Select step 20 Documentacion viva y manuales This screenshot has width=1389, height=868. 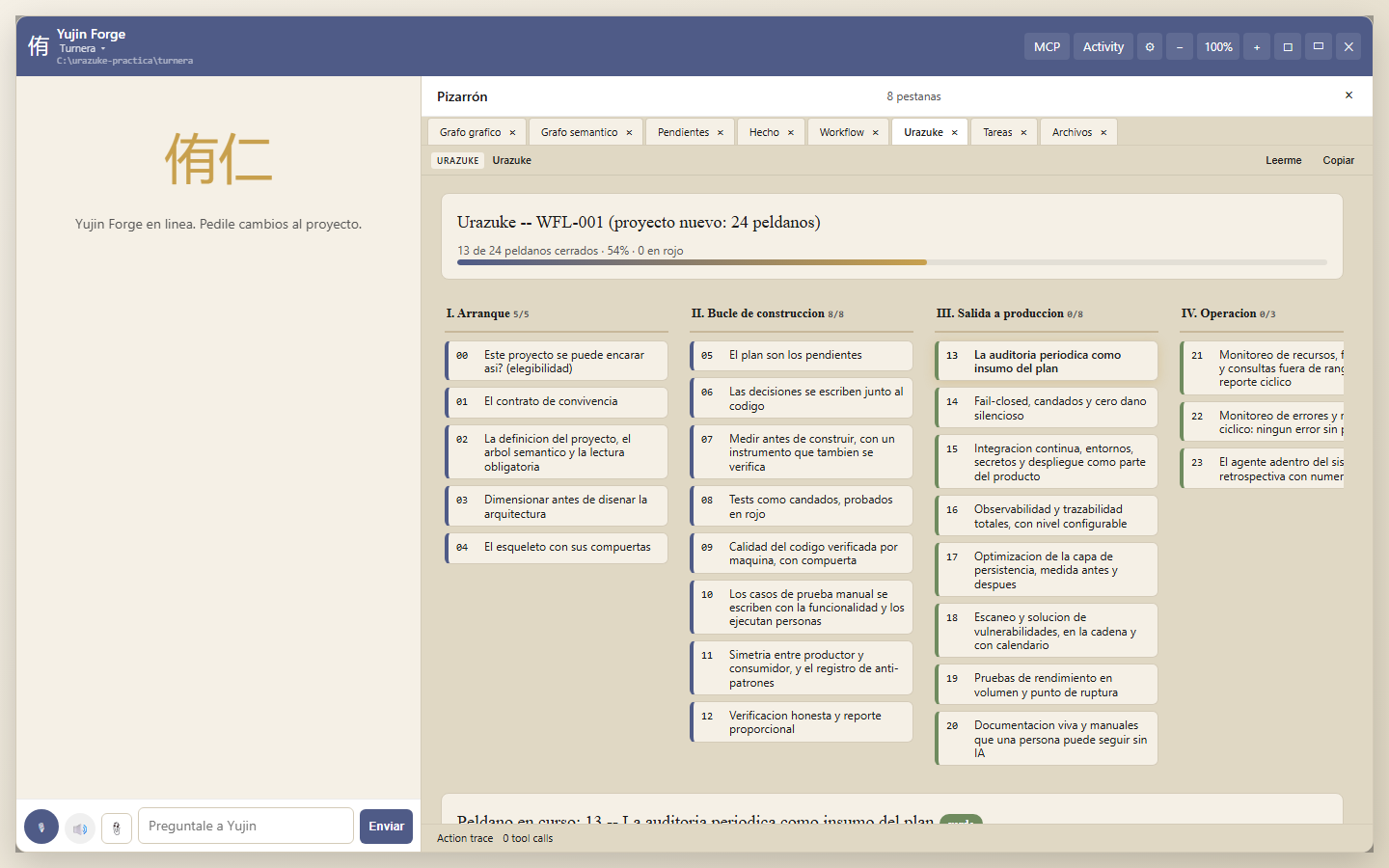pos(1047,739)
